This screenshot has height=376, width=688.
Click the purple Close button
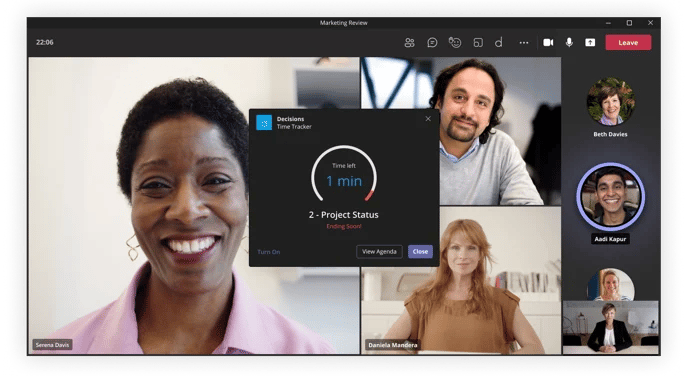420,251
